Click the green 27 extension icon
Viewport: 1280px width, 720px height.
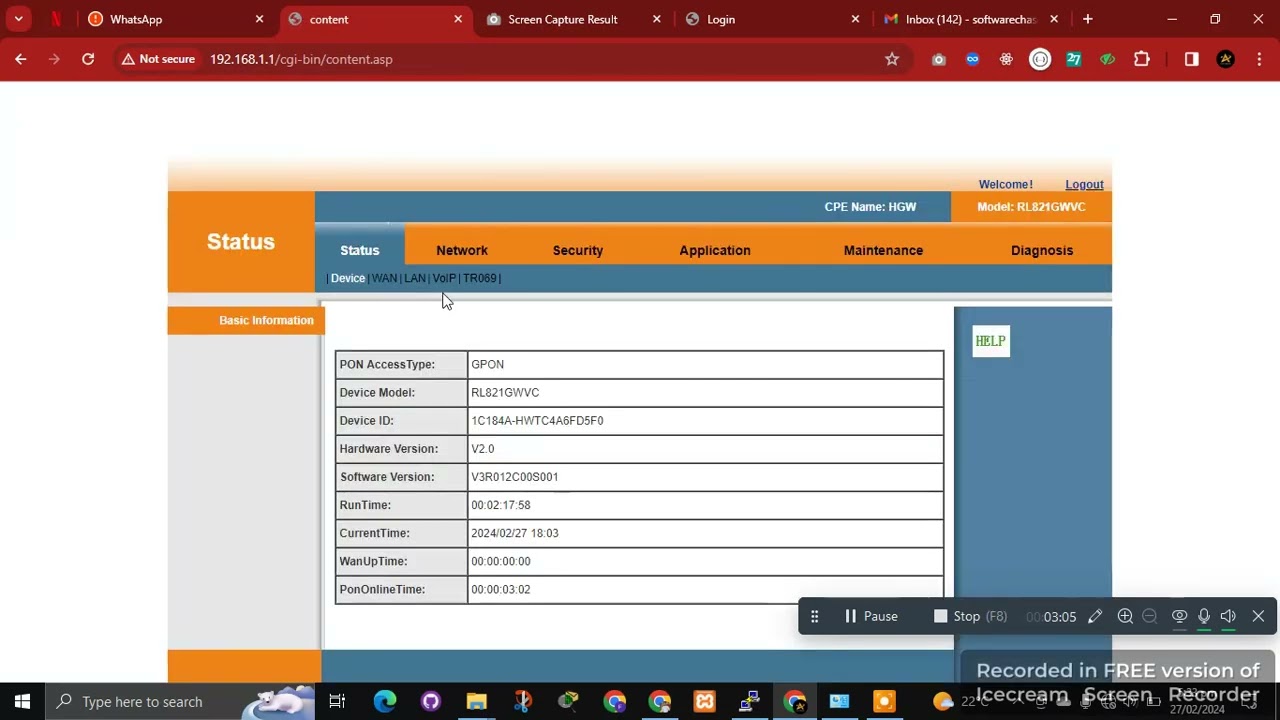click(1074, 59)
